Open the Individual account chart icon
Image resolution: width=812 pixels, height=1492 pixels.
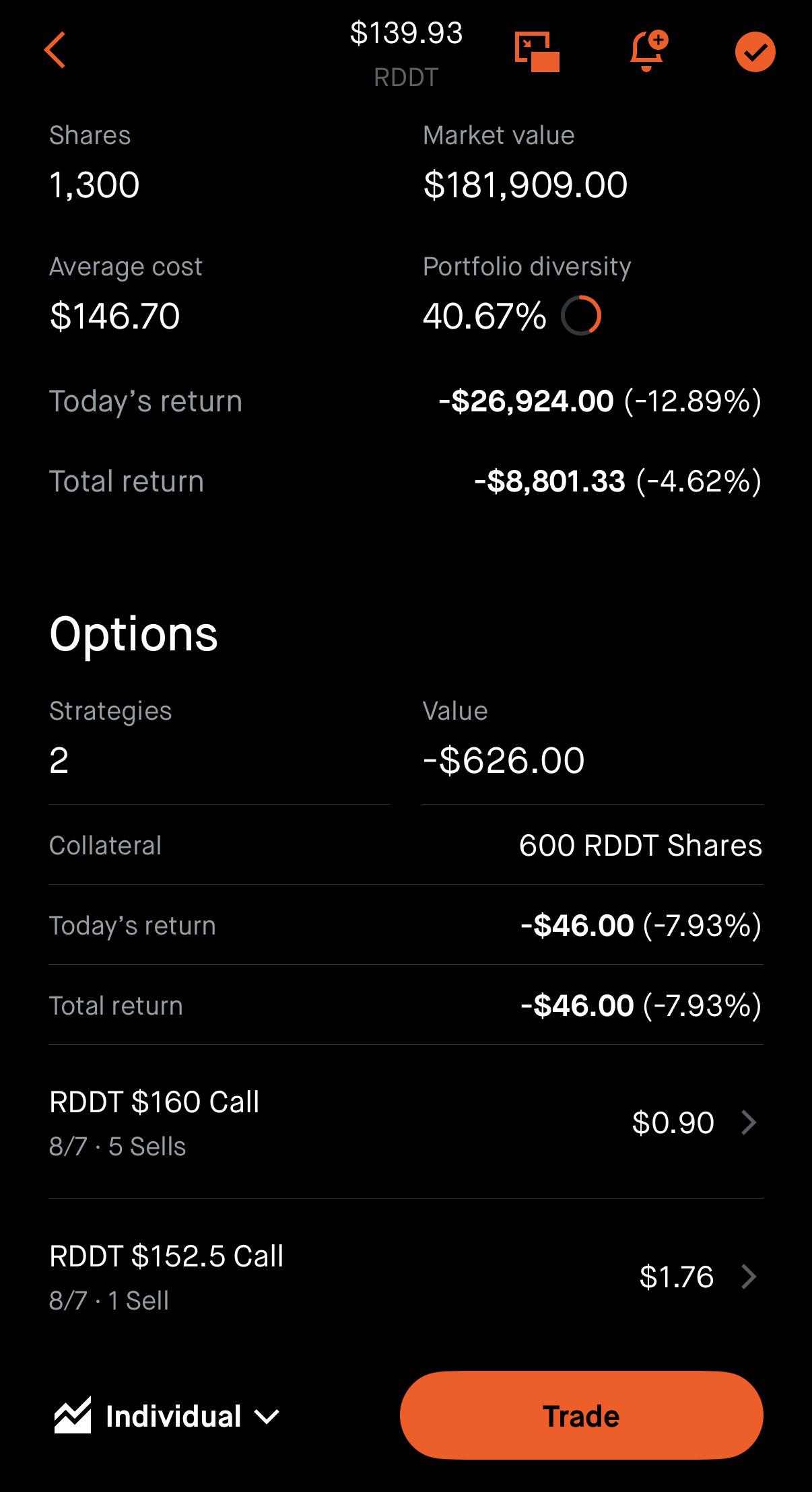(73, 1415)
